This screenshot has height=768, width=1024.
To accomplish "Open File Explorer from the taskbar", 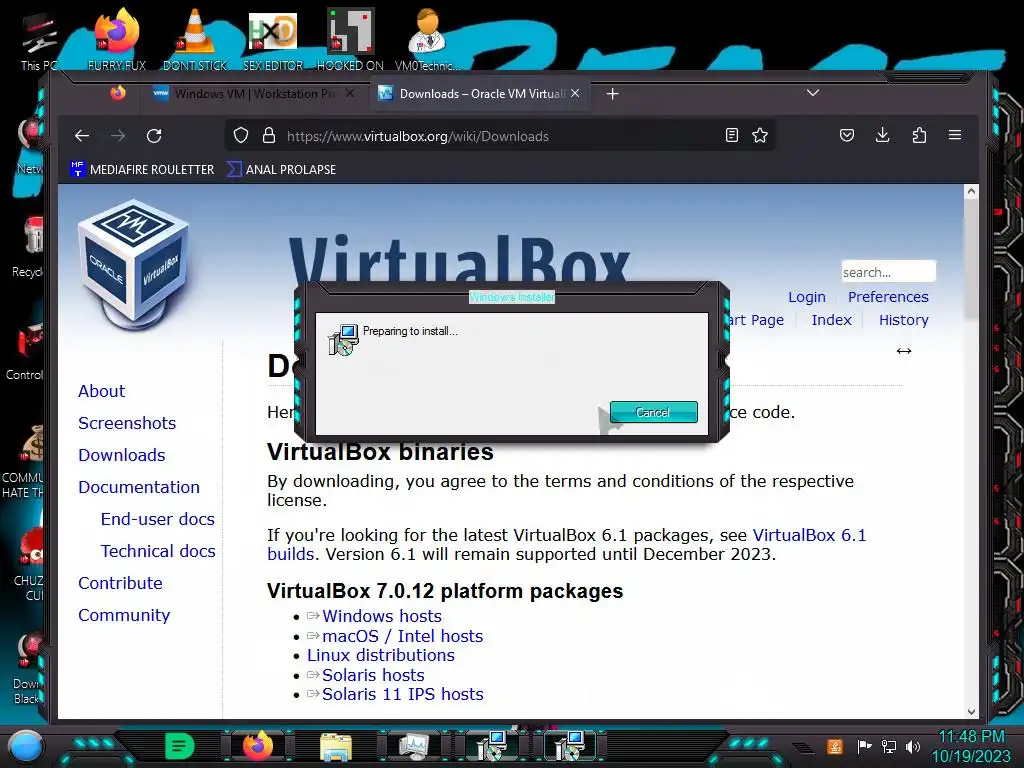I will [336, 746].
